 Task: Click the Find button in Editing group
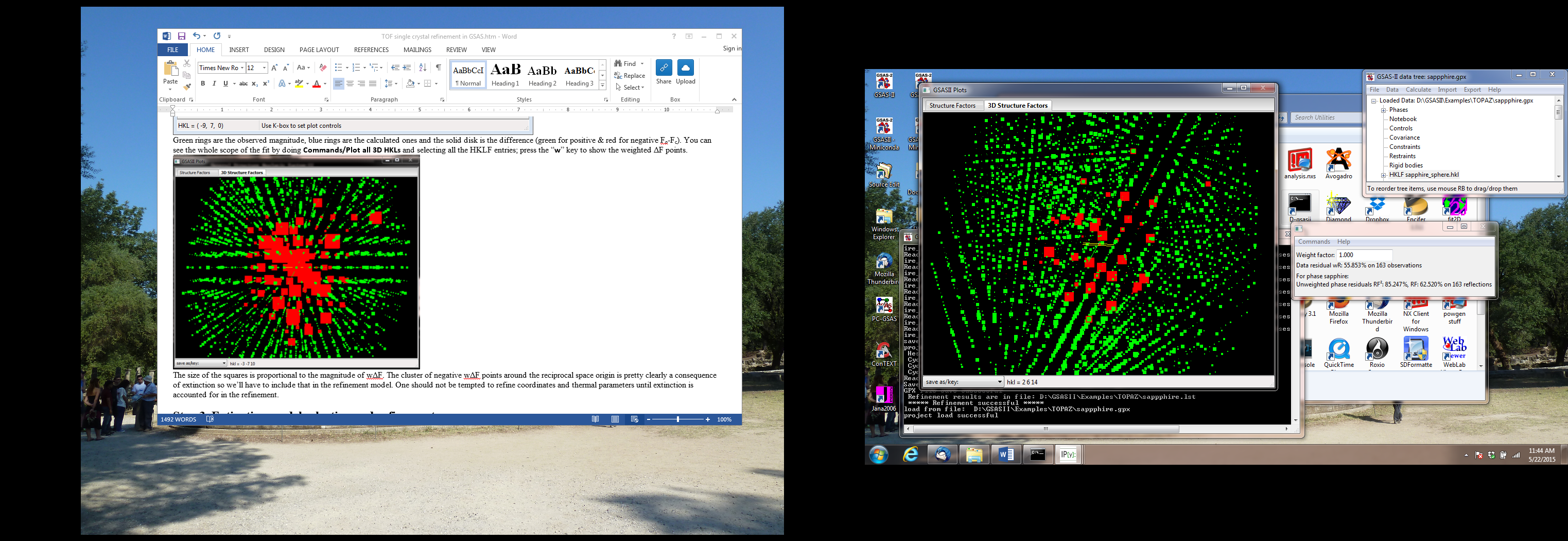tap(626, 63)
